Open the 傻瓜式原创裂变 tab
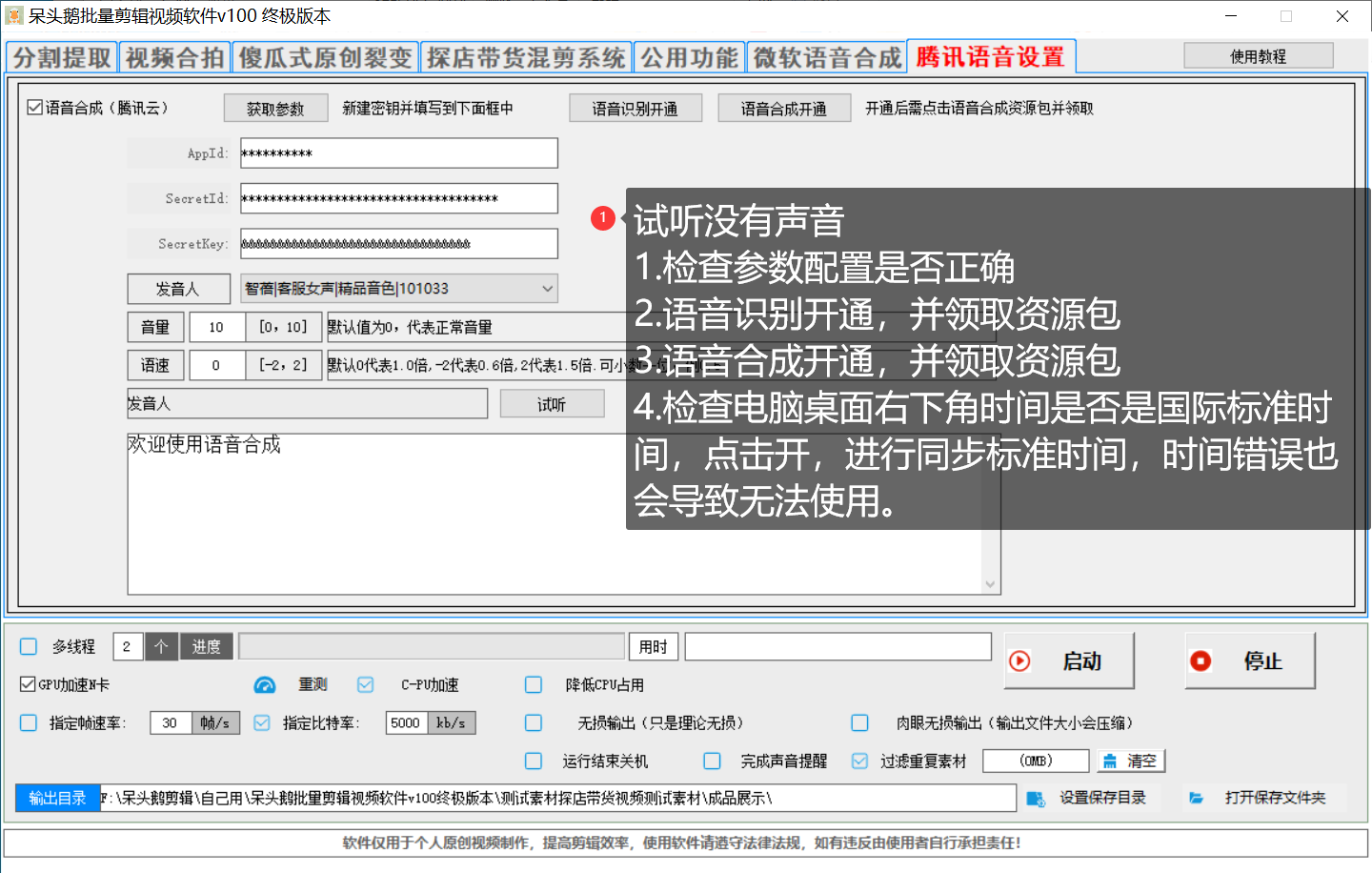Screen dimensions: 1372x873 point(325,57)
